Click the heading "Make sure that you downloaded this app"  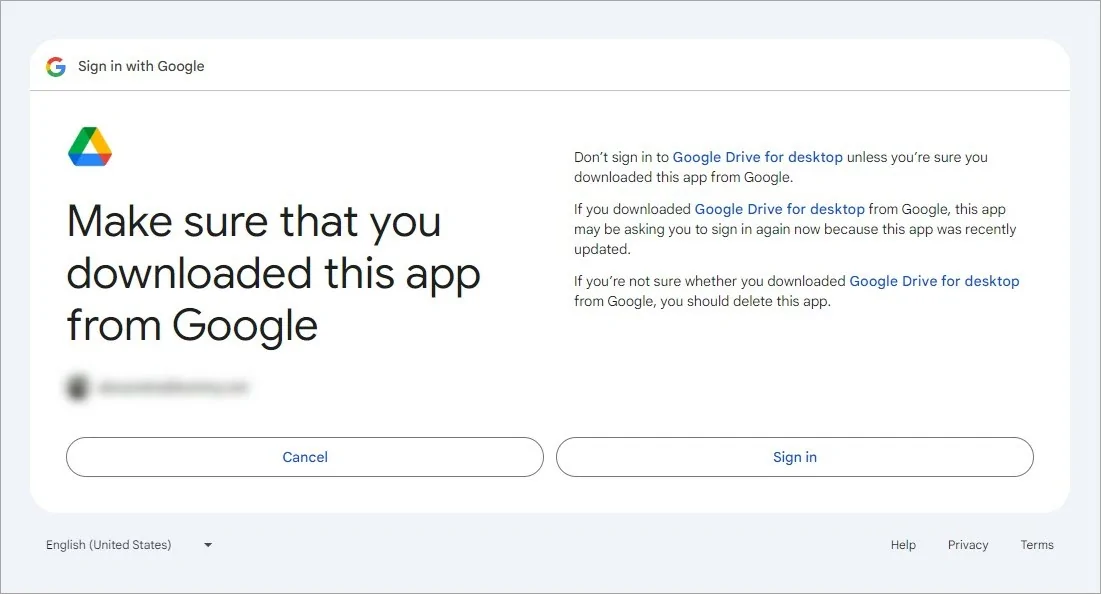pyautogui.click(x=273, y=273)
